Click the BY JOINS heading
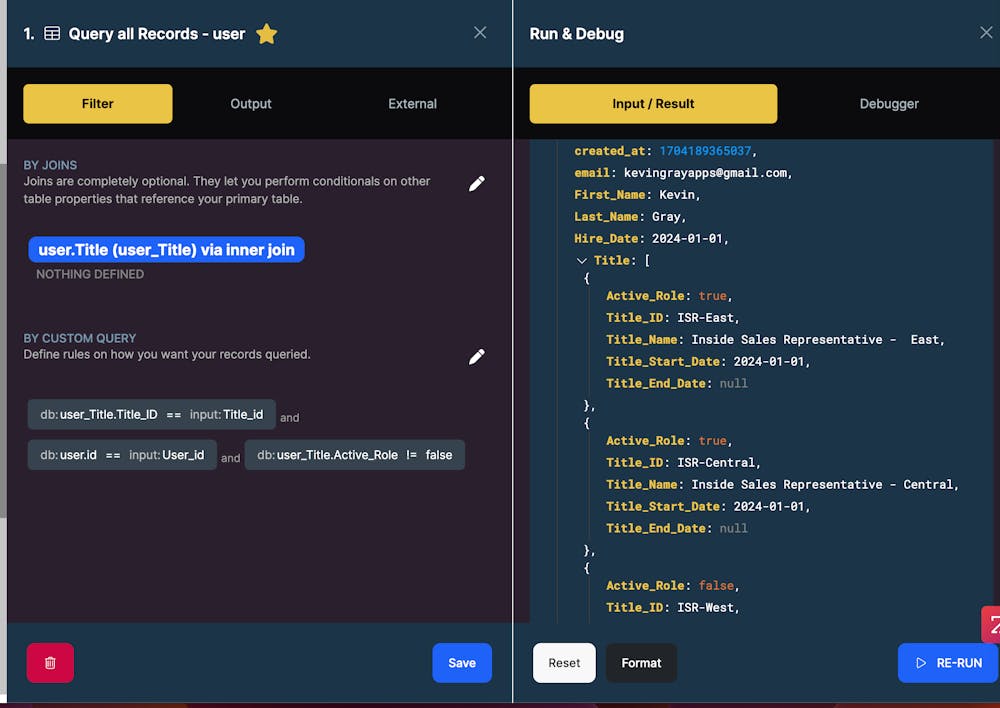The height and width of the screenshot is (708, 1000). point(50,165)
